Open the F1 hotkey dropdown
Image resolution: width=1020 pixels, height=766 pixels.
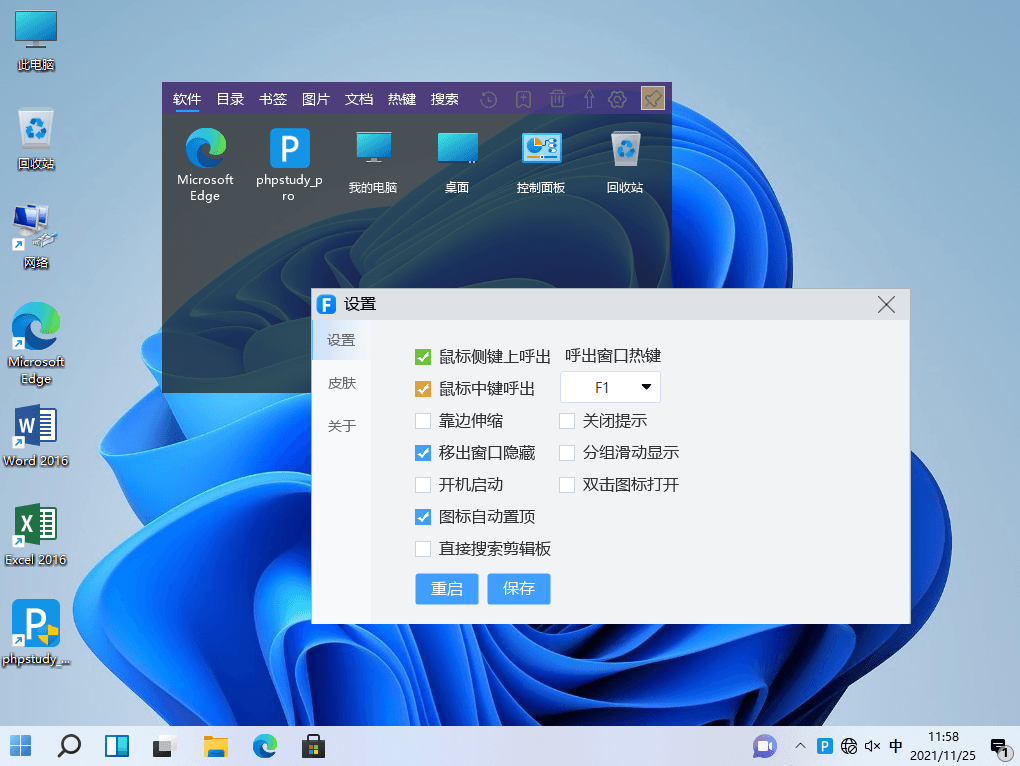[610, 388]
